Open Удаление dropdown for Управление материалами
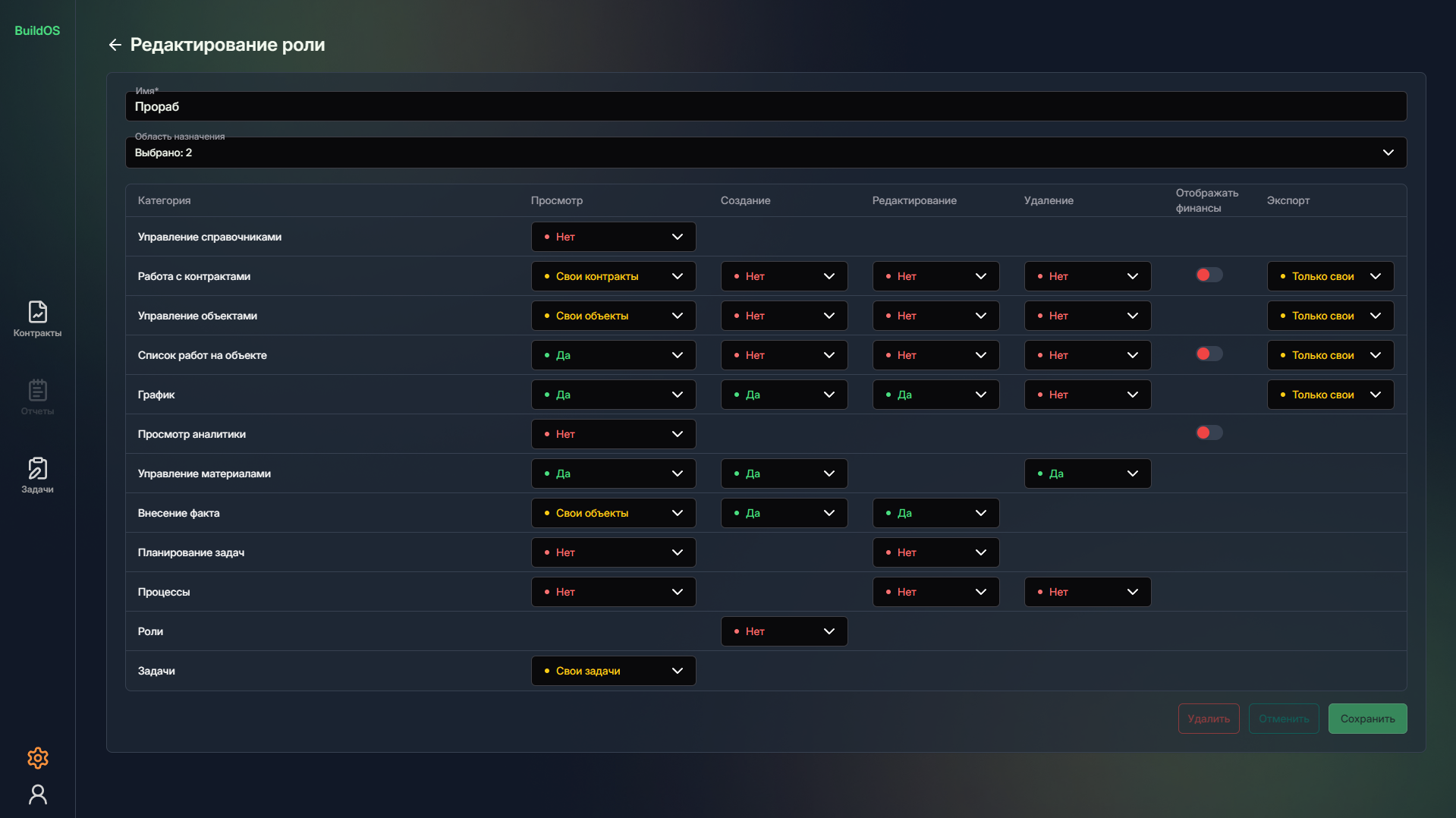The height and width of the screenshot is (818, 1456). coord(1086,473)
